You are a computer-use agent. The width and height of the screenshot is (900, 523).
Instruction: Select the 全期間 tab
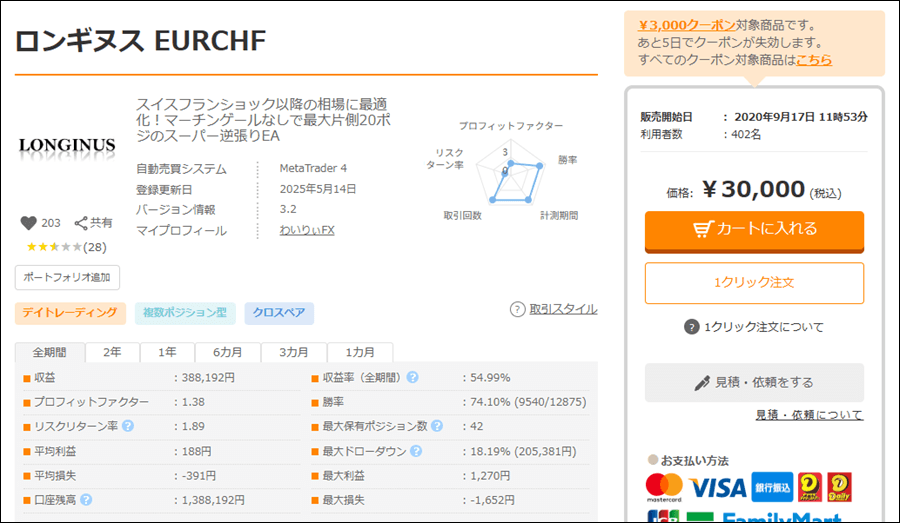point(50,353)
